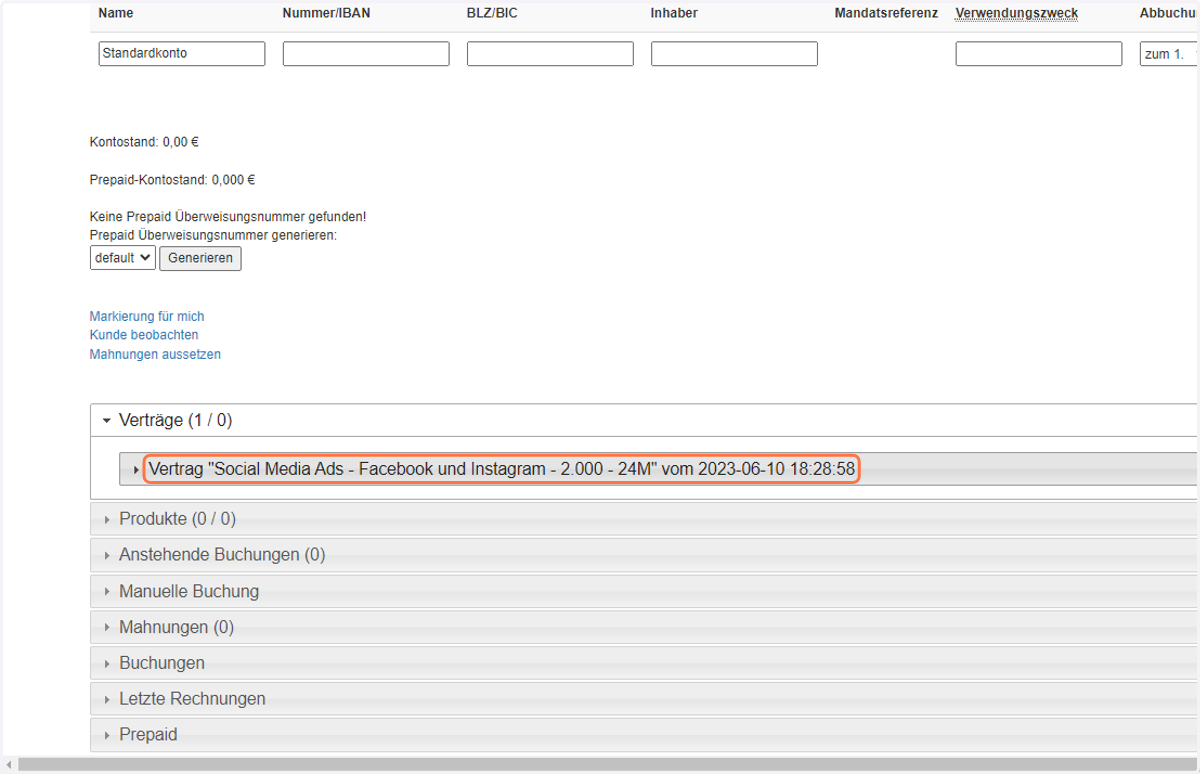Focus the Verwendungszweck input field
The height and width of the screenshot is (774, 1200).
point(1039,54)
